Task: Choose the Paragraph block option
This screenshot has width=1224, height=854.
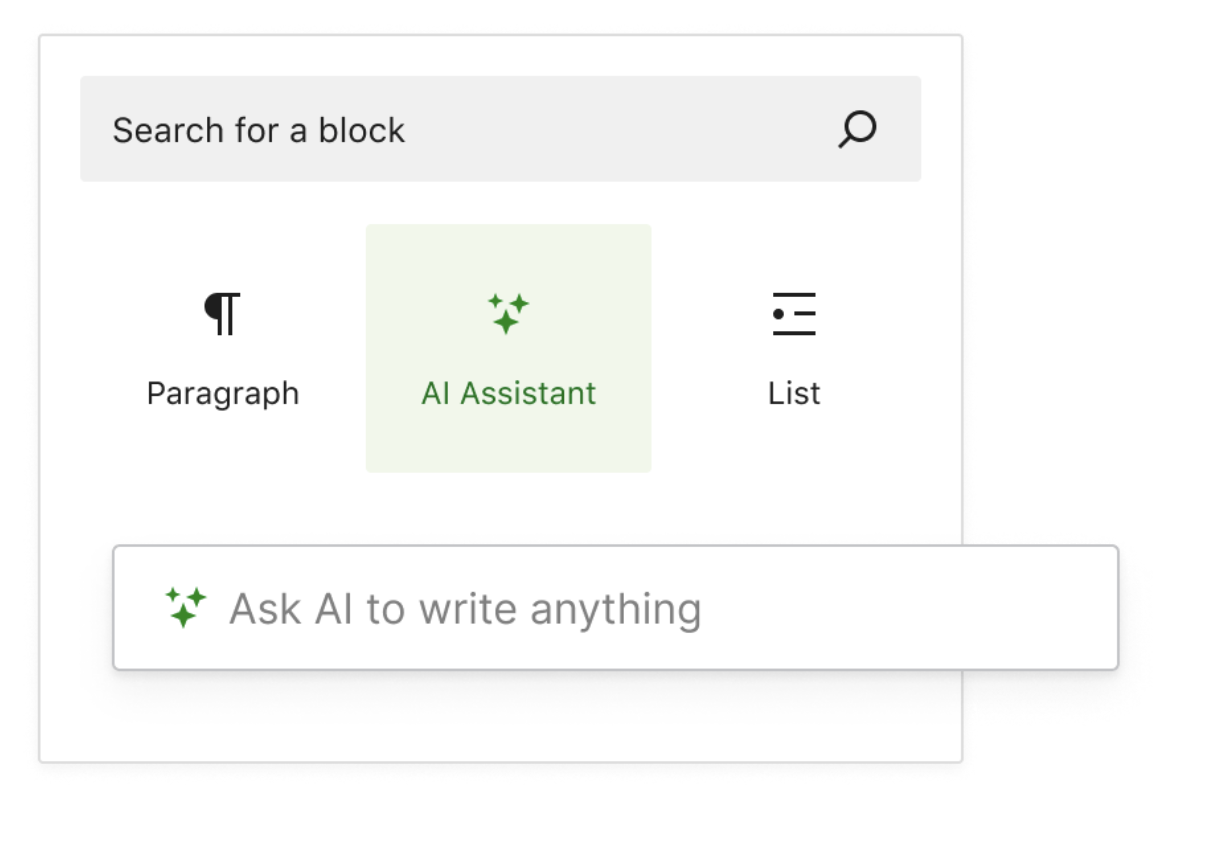Action: coord(222,348)
